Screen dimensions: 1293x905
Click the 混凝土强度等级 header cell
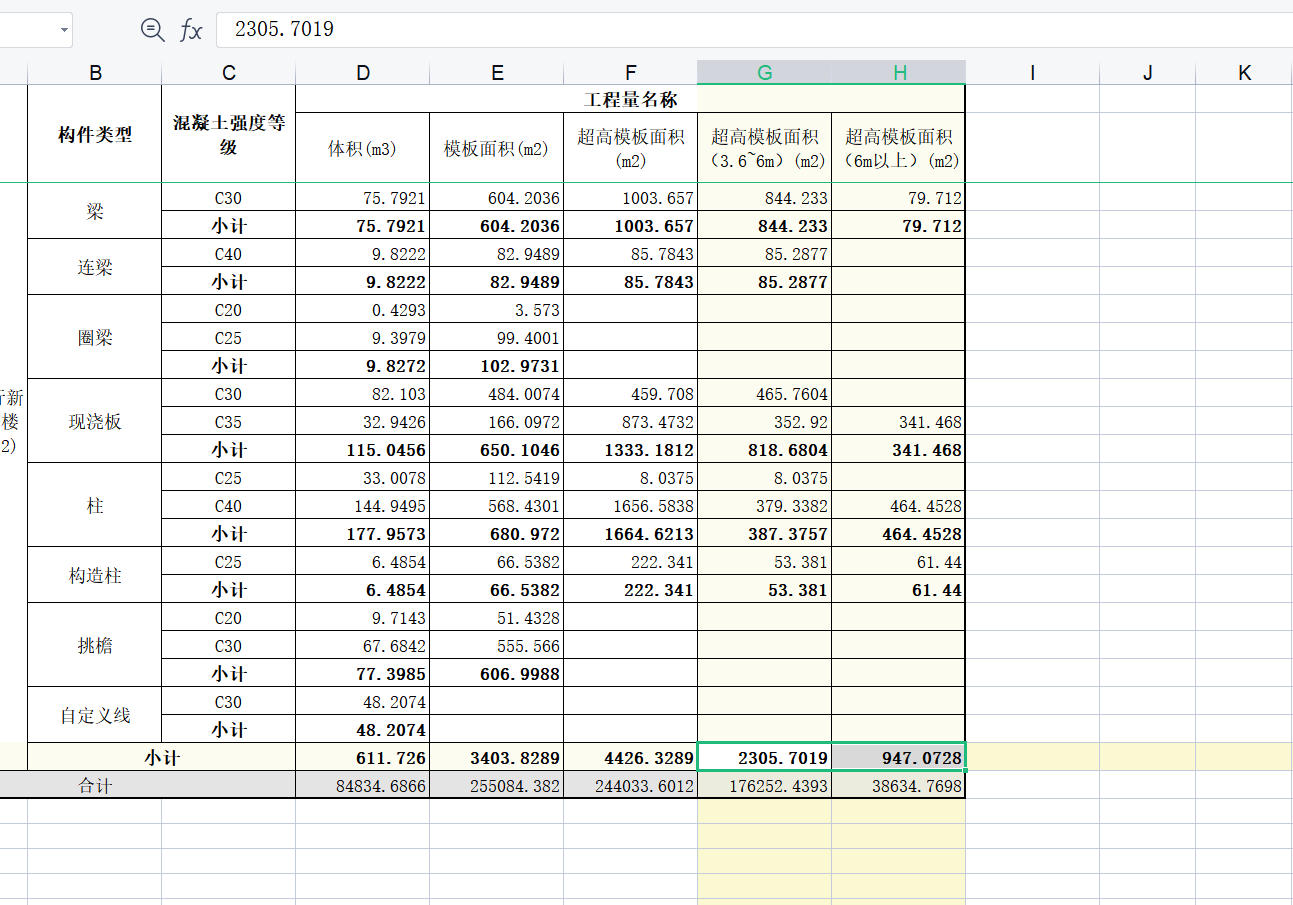[229, 134]
